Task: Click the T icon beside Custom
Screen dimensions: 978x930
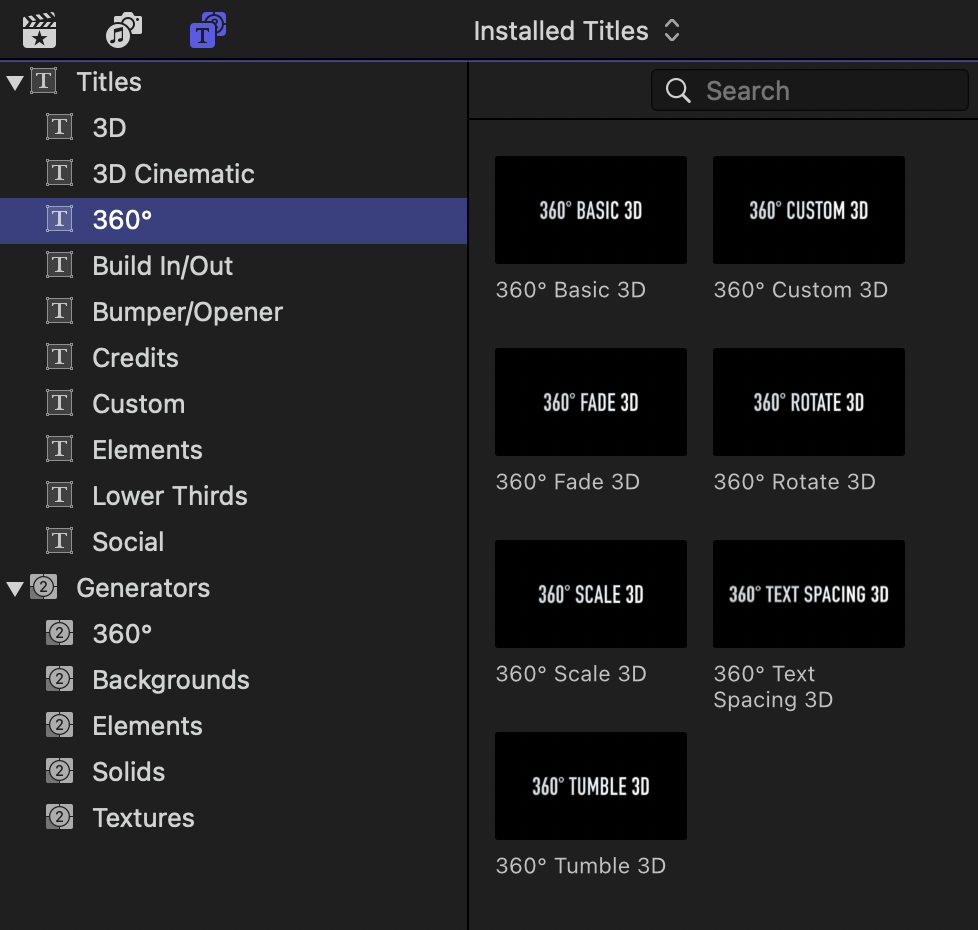Action: [x=59, y=403]
